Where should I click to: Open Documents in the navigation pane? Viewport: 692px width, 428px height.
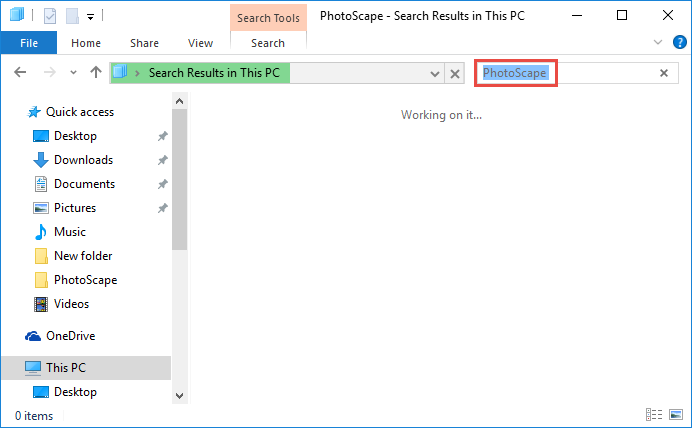click(84, 184)
